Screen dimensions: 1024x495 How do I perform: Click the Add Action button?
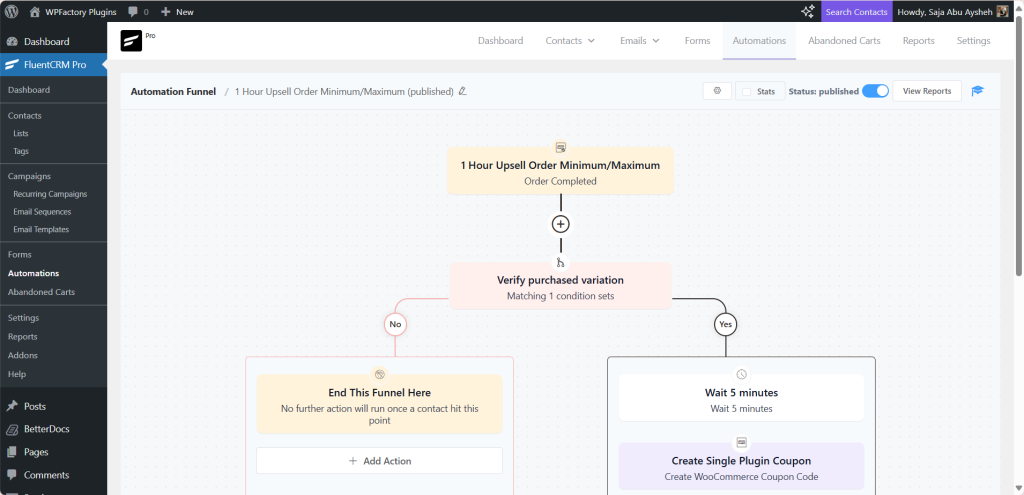[379, 461]
